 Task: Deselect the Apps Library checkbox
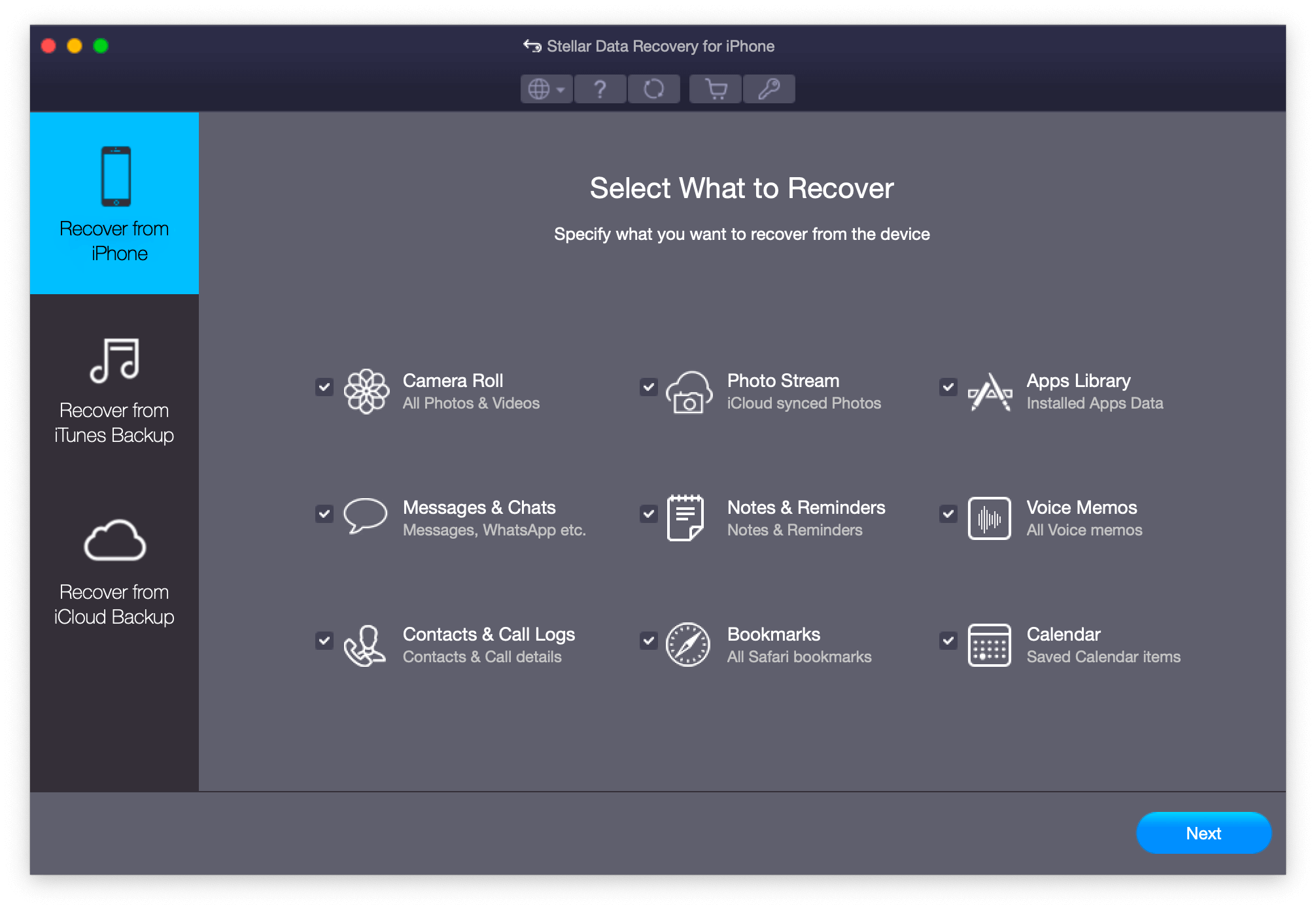pyautogui.click(x=948, y=387)
